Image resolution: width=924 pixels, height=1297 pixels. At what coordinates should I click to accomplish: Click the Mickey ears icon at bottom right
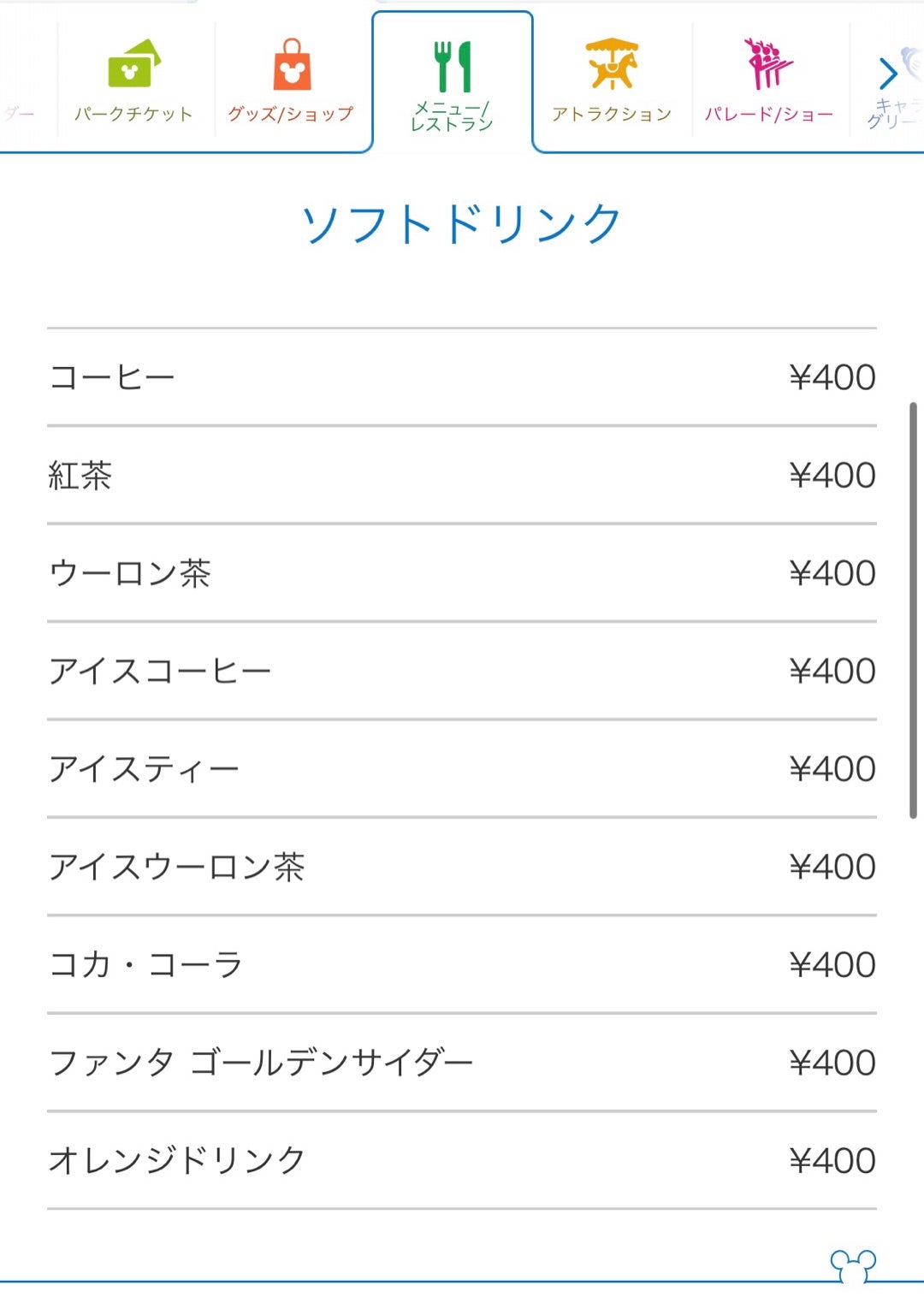[x=853, y=1265]
